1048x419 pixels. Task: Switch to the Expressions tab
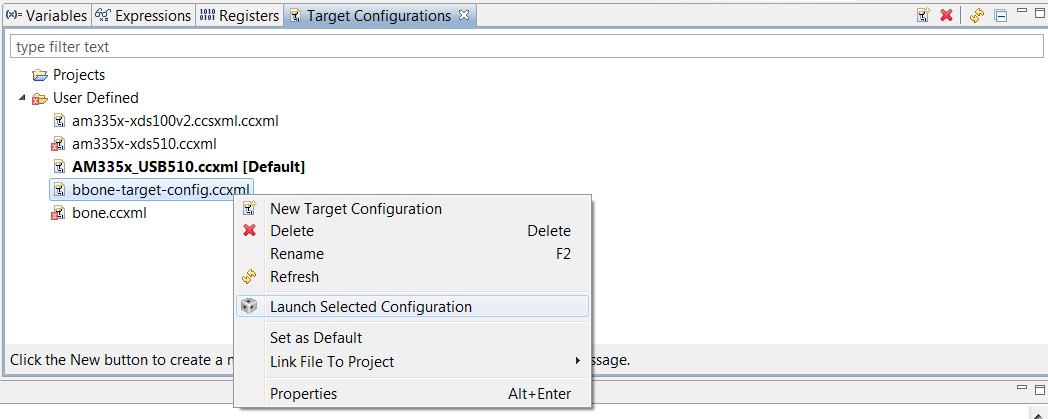coord(143,16)
